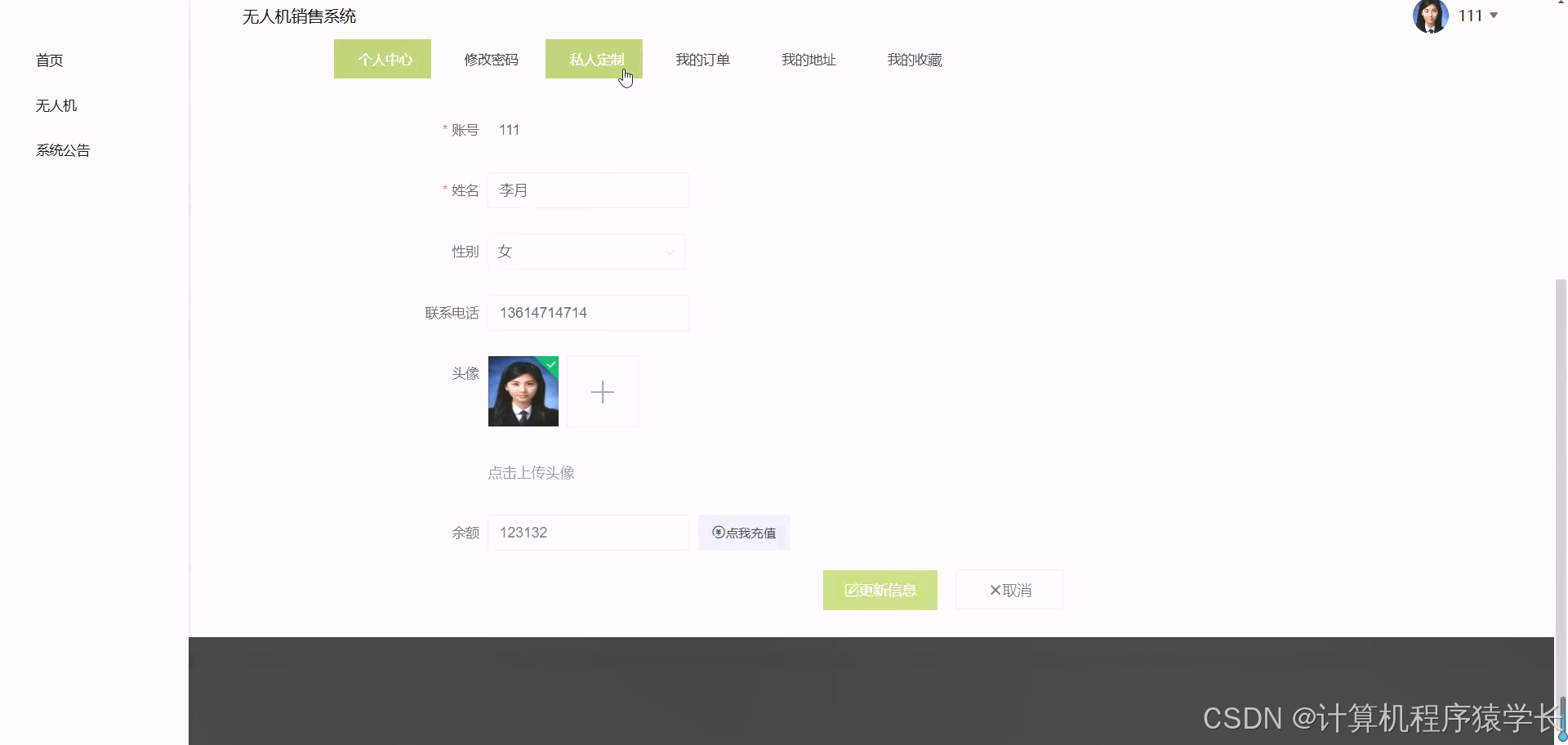Open the 我的收藏 tab

pos(915,59)
